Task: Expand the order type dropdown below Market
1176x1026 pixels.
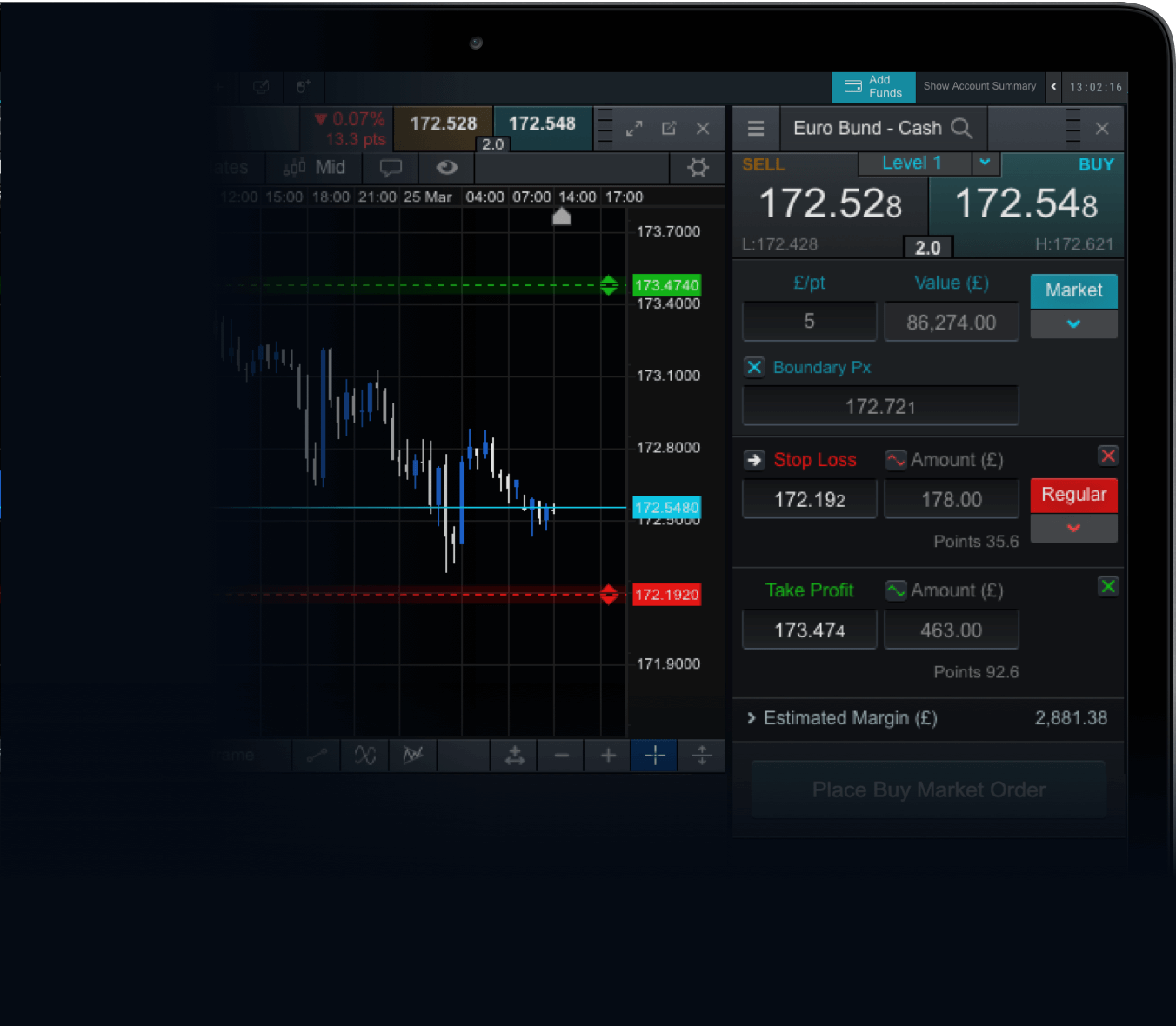Action: (x=1073, y=323)
